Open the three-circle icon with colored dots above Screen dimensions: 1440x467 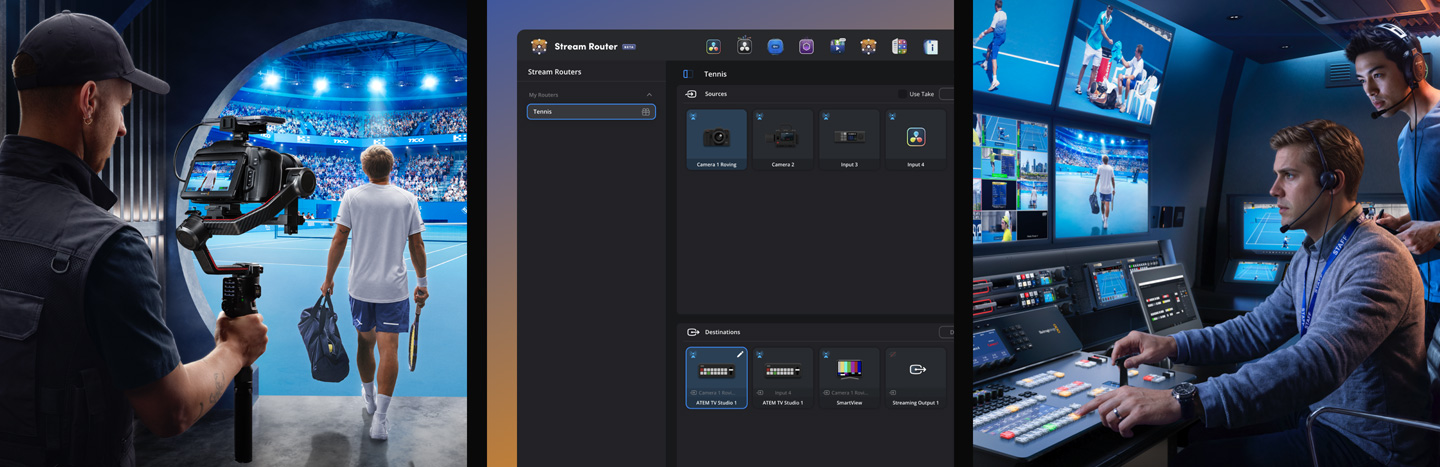pos(744,45)
